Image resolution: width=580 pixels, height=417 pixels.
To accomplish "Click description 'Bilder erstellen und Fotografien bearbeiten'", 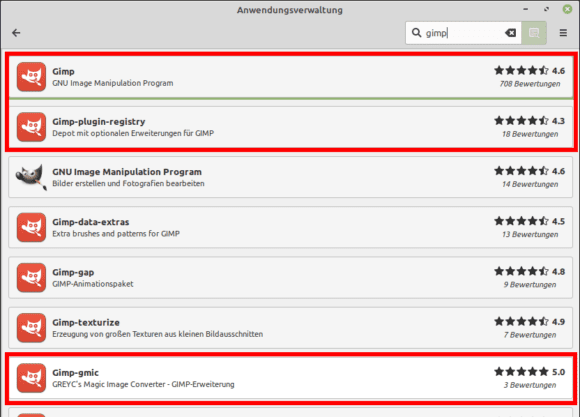I will pos(128,184).
